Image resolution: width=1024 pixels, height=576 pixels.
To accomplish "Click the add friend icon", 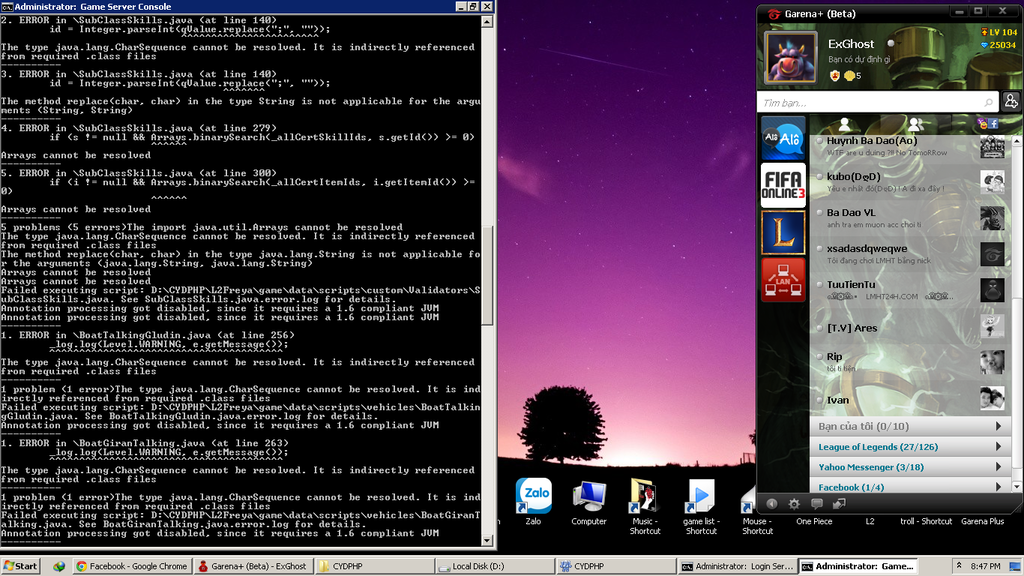I will coord(1011,102).
